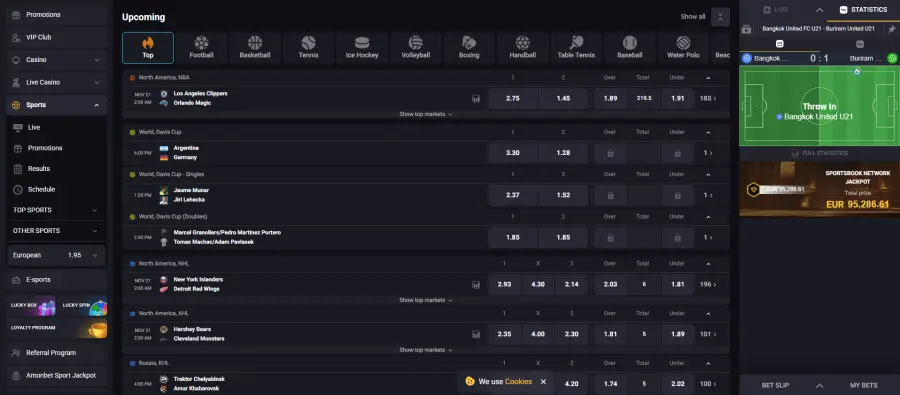Expand the LIVE/STATISTICS panel chevron
The image size is (900, 395).
[x=820, y=10]
